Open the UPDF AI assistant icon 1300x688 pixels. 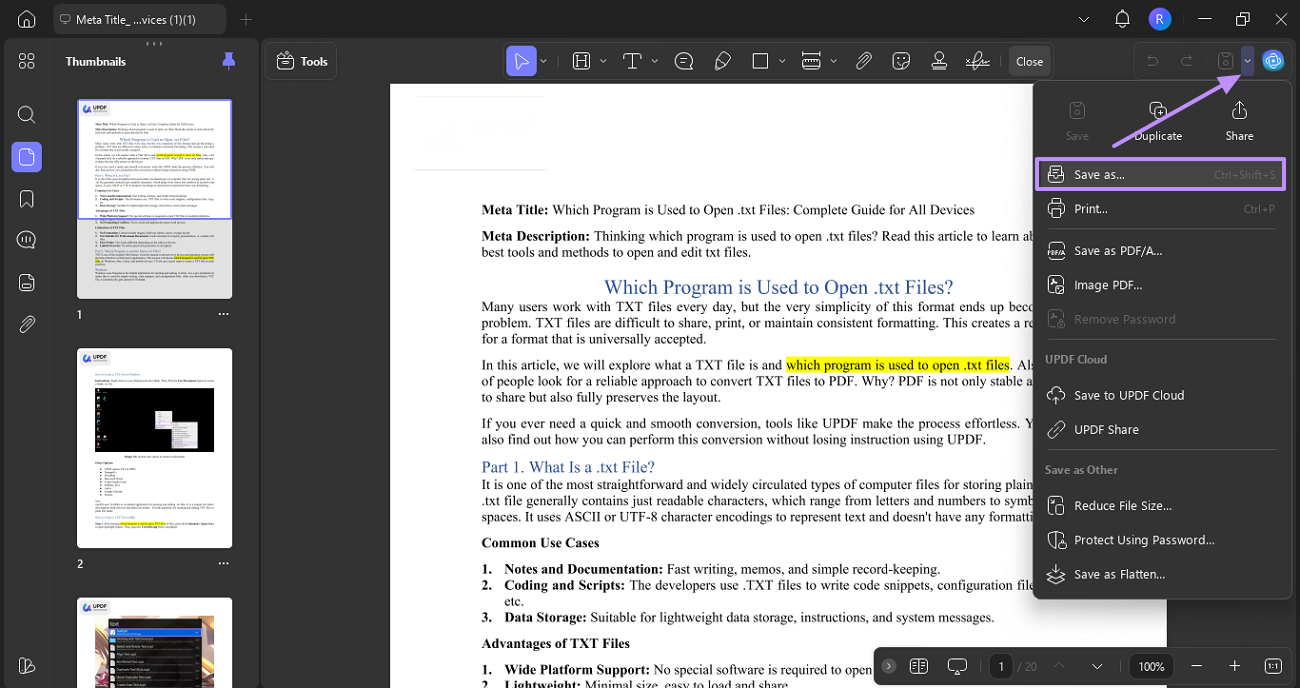click(1273, 61)
